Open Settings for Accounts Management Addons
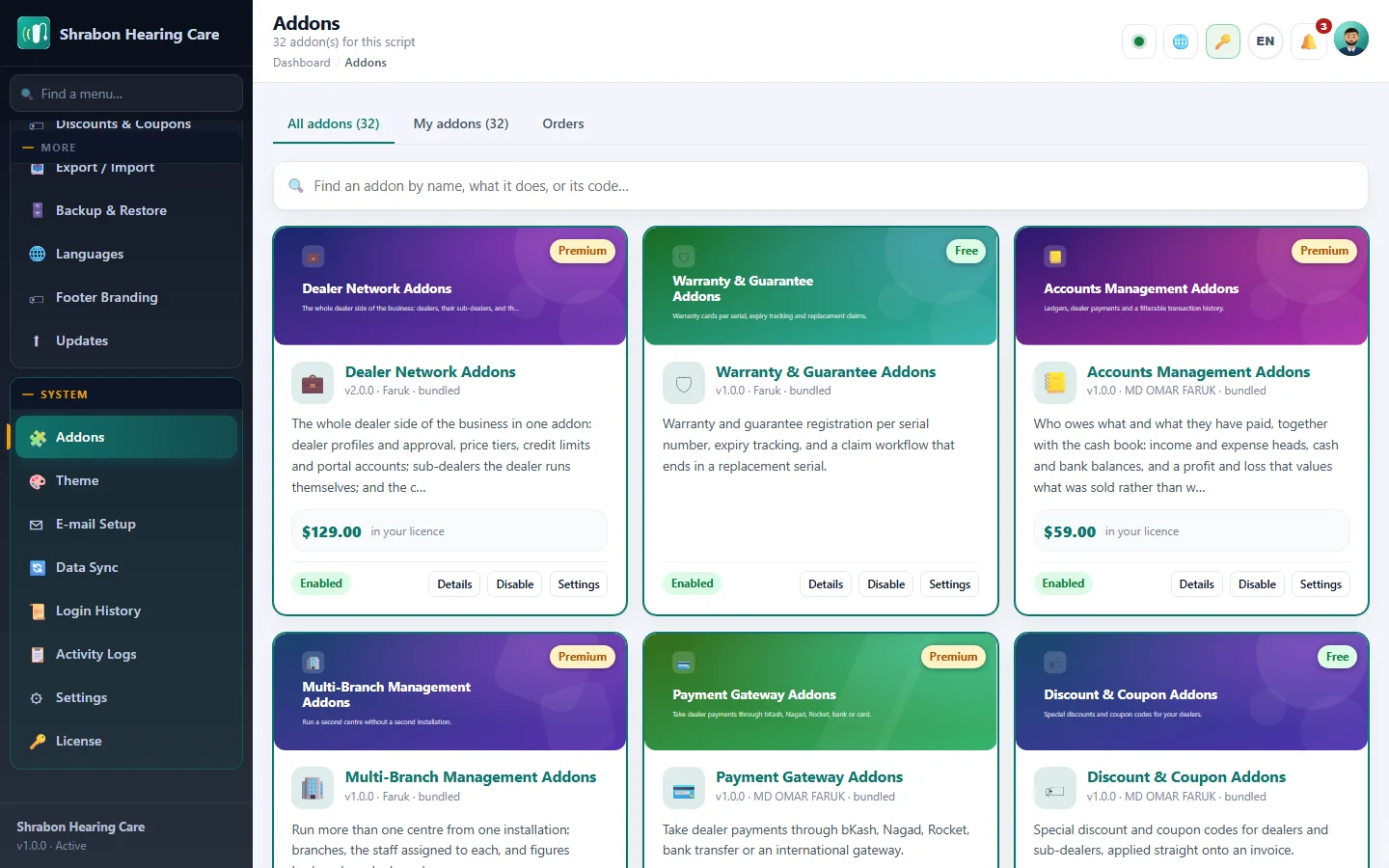Screen dimensions: 1389x868 [x=1321, y=584]
